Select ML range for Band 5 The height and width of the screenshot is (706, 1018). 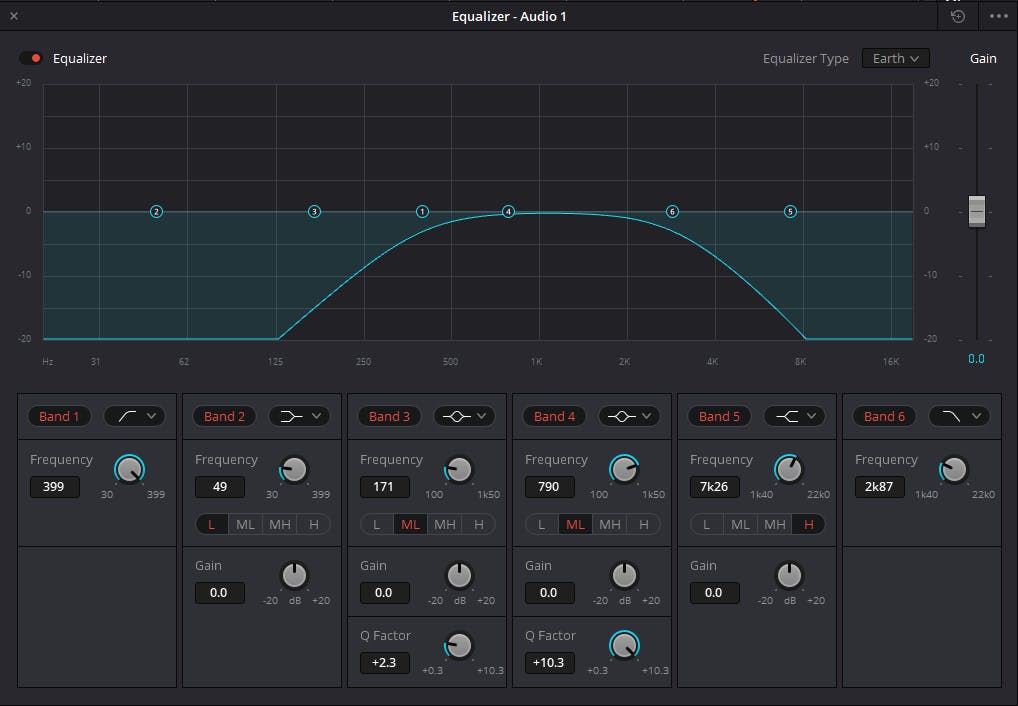click(x=740, y=525)
